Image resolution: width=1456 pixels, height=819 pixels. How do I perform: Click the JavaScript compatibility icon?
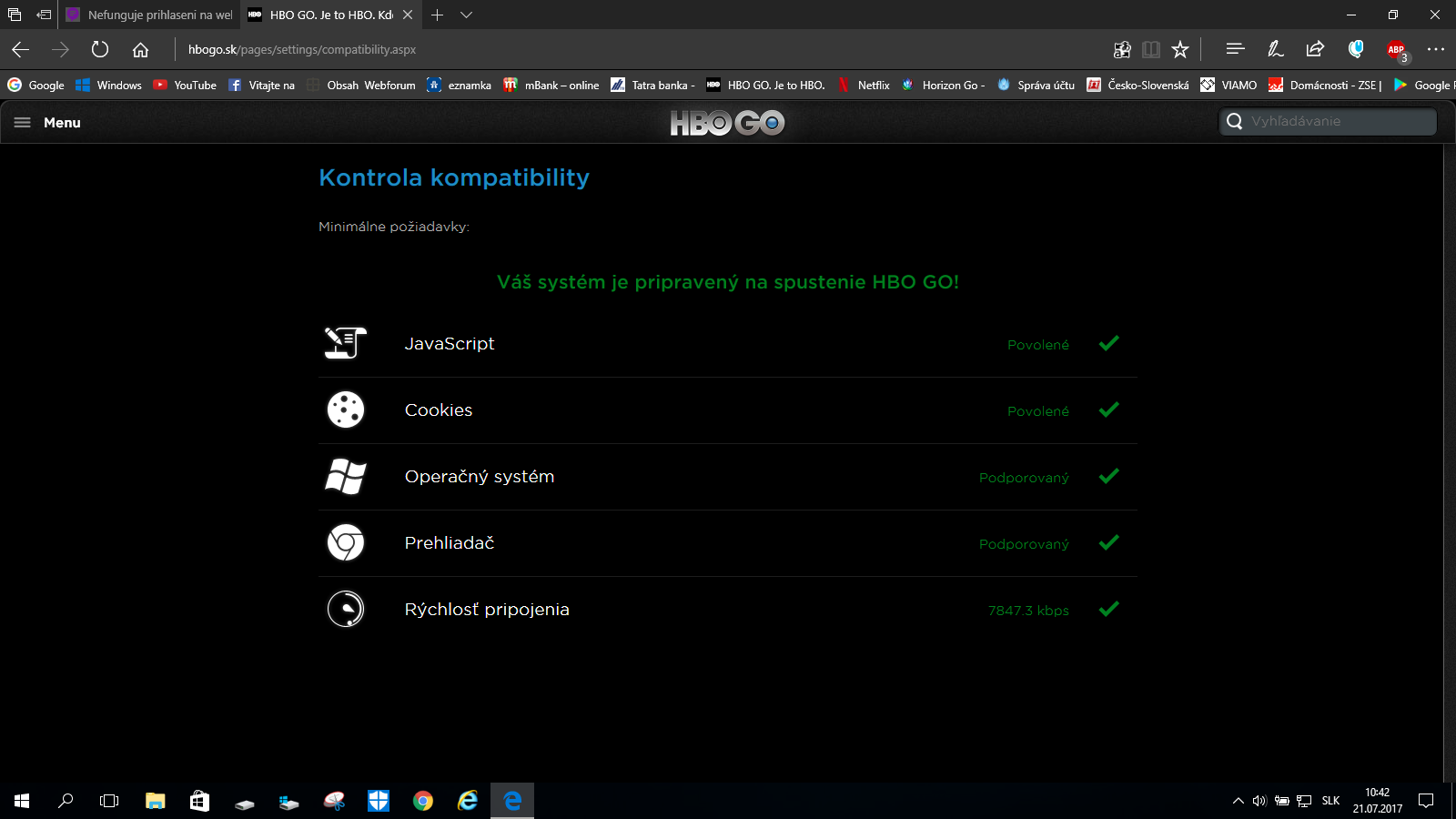pyautogui.click(x=346, y=343)
